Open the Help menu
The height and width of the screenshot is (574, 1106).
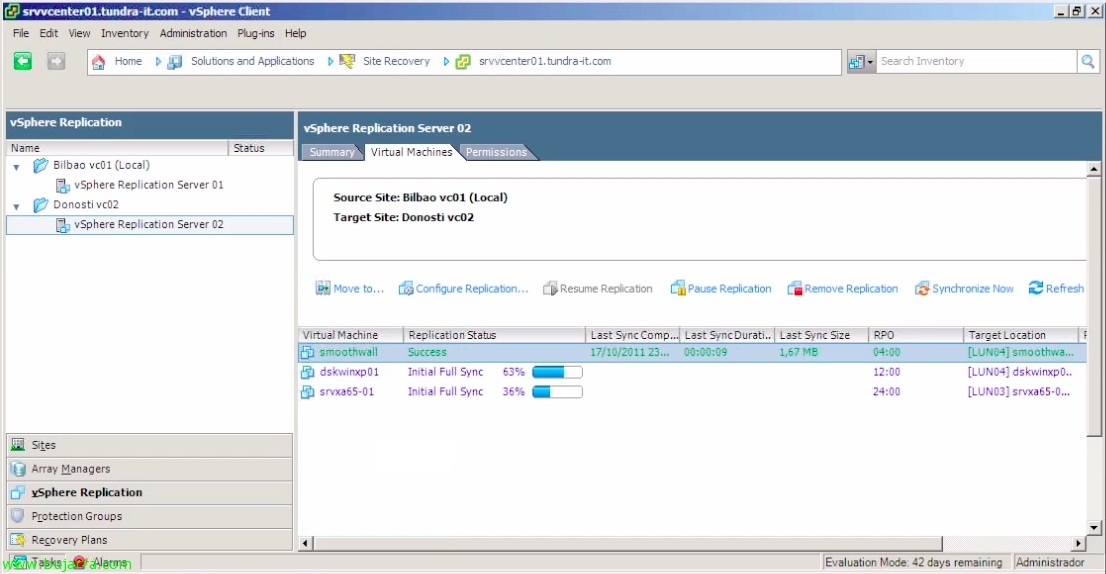pos(296,33)
